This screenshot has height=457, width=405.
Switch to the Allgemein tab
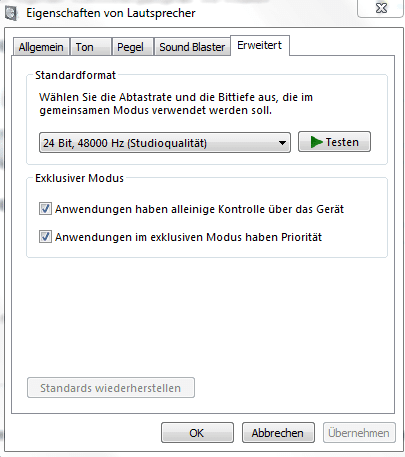[41, 47]
